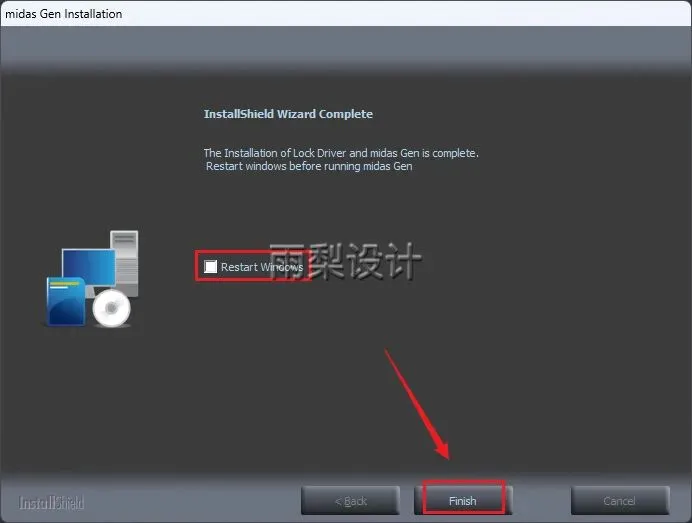The image size is (692, 523).
Task: Click the InstallShield Wizard Complete heading
Action: [288, 114]
